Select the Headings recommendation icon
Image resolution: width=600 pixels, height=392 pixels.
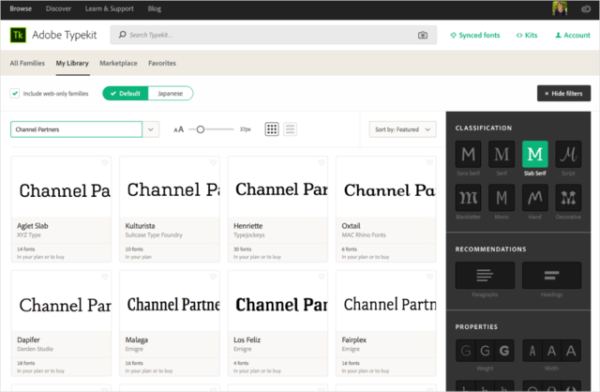click(551, 275)
